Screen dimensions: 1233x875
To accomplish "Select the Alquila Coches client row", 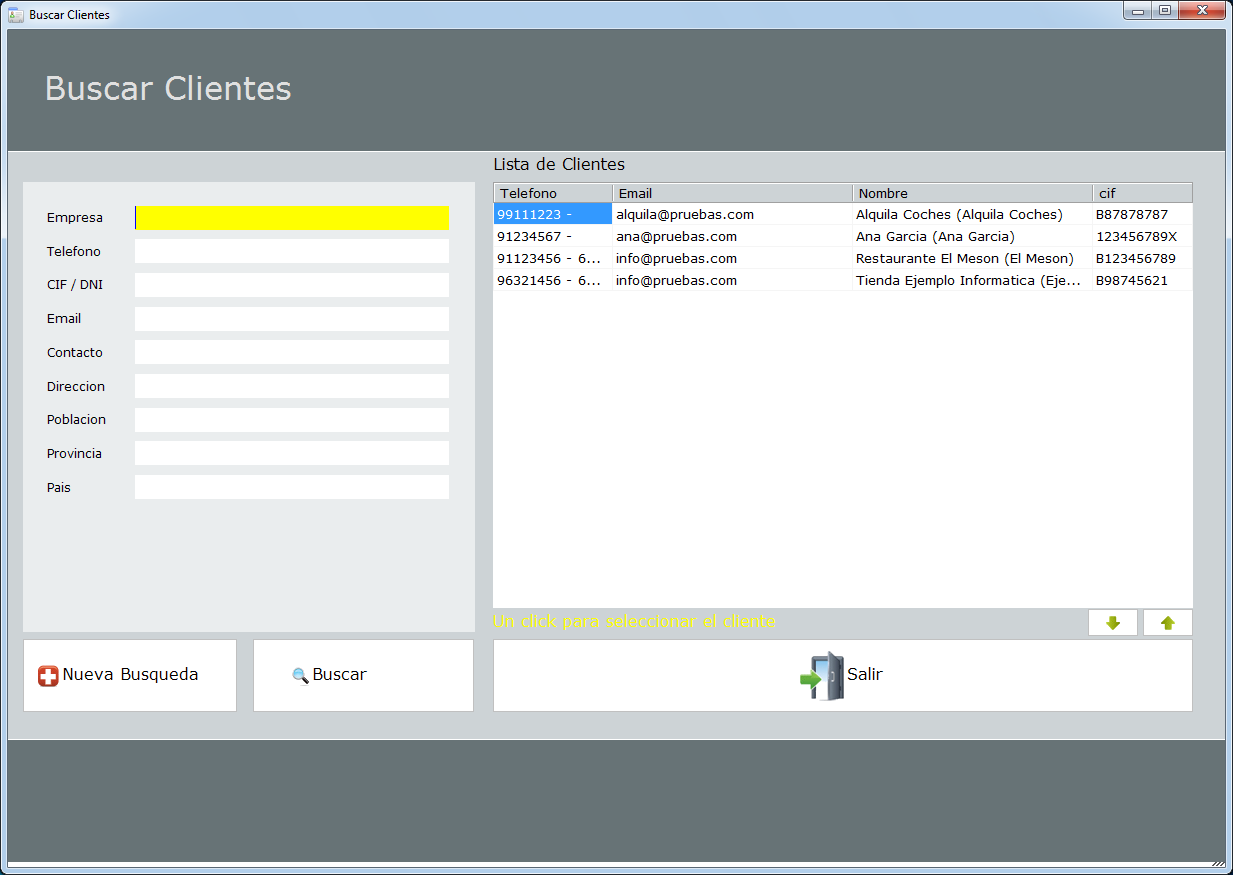I will tap(958, 215).
